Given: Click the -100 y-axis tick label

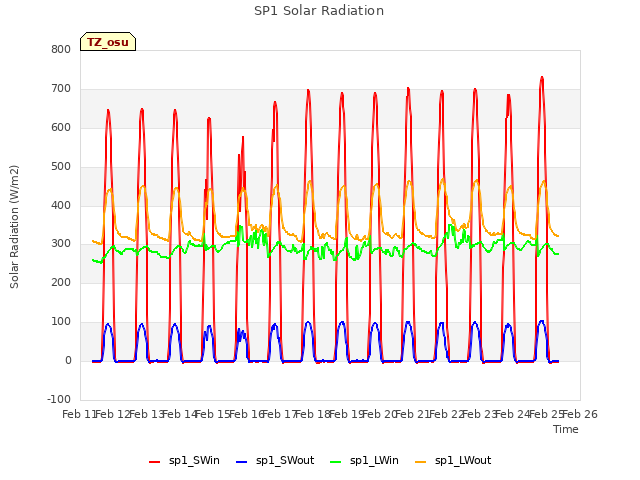Looking at the screenshot, I should click(x=59, y=399).
